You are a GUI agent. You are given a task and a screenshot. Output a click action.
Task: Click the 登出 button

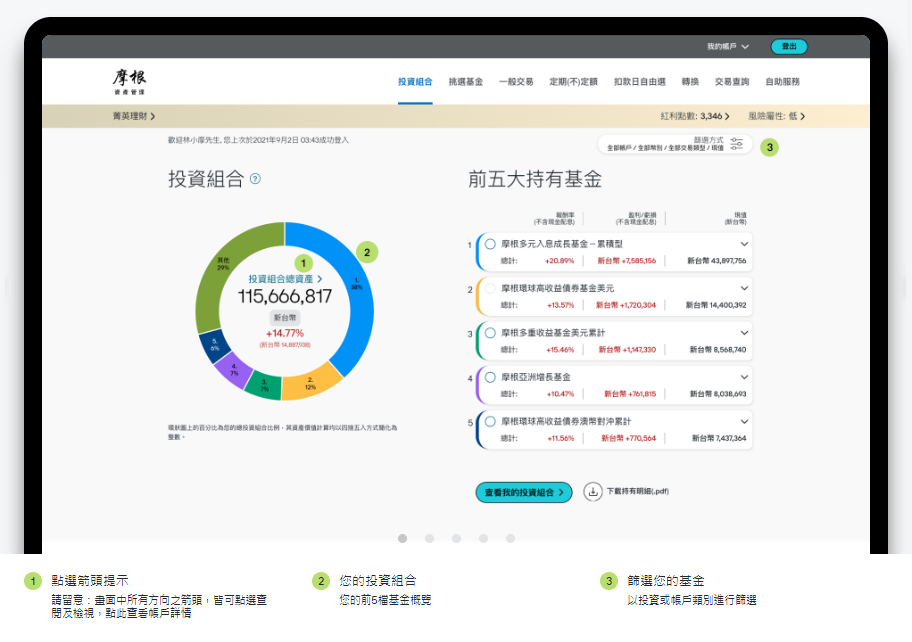click(x=789, y=47)
